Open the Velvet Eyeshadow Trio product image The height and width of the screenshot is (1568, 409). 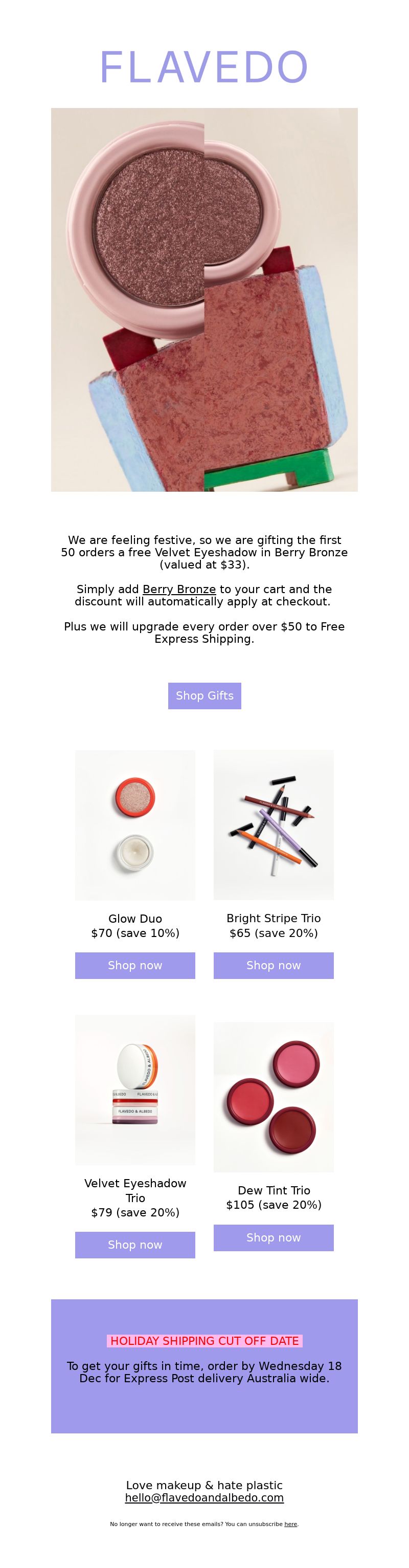(x=135, y=1090)
